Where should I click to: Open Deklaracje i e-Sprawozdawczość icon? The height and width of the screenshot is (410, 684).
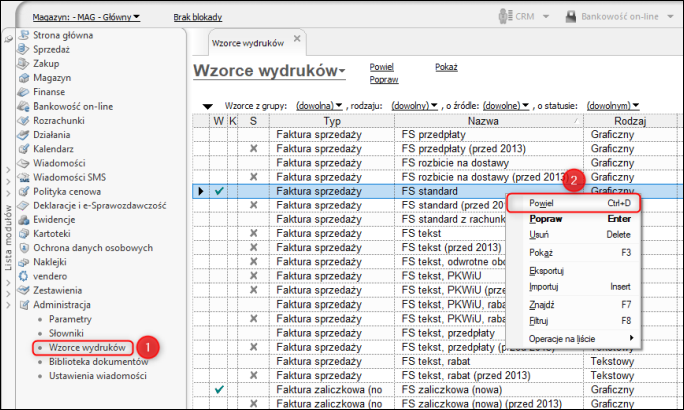(24, 205)
